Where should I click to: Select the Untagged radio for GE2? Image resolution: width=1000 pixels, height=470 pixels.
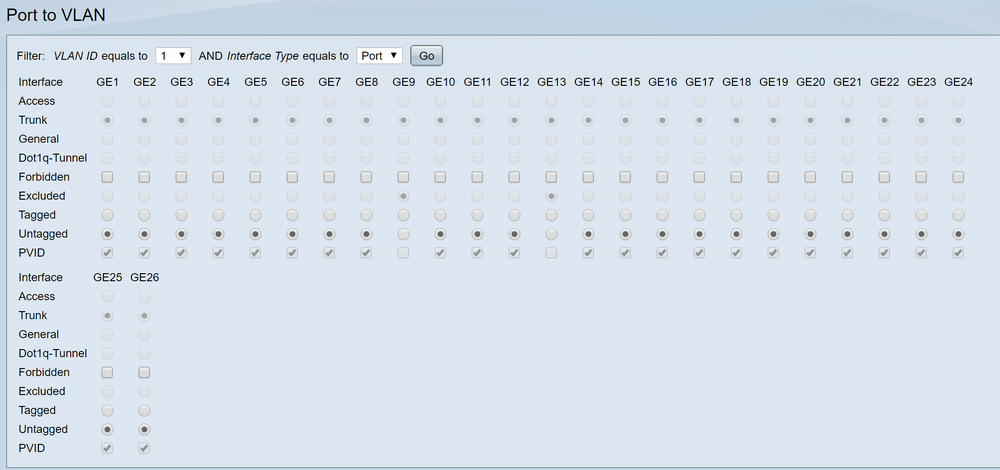click(x=145, y=234)
